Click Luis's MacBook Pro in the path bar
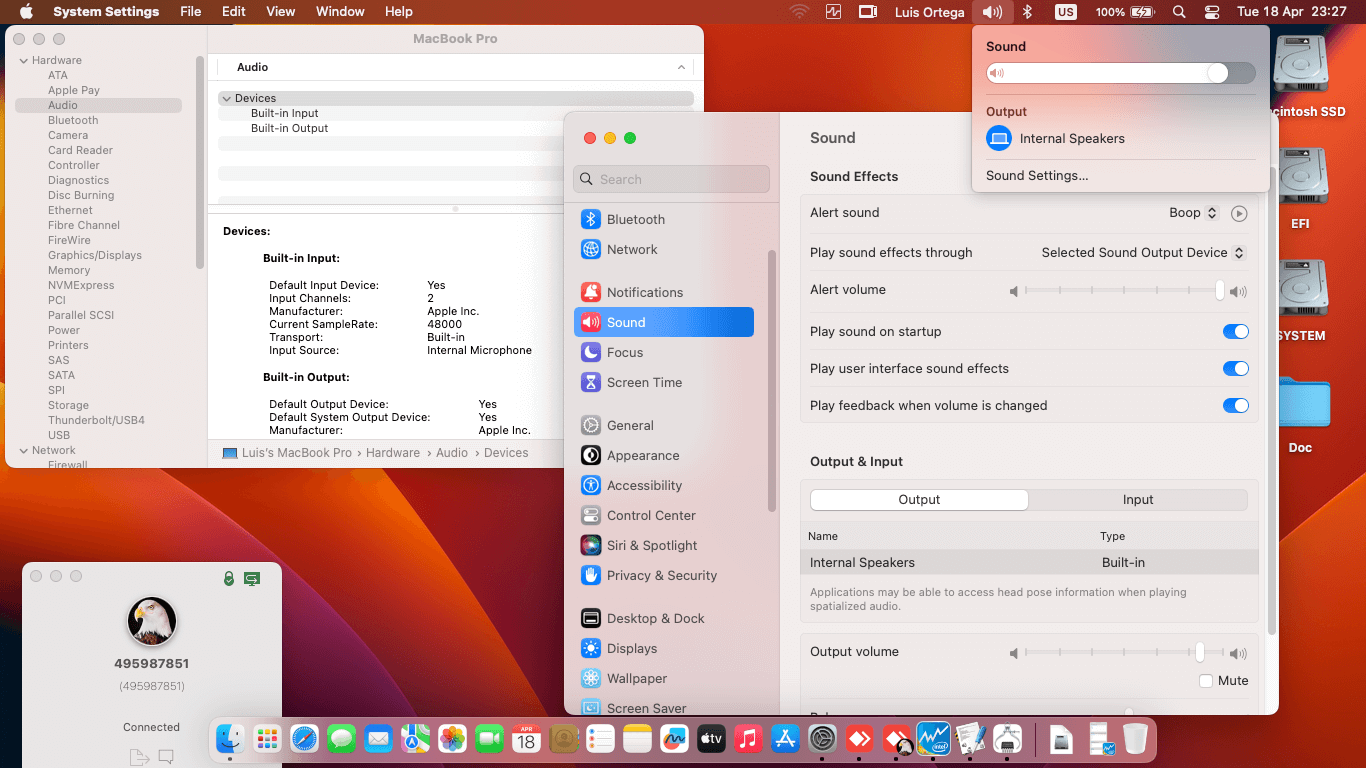This screenshot has height=768, width=1366. tap(287, 453)
